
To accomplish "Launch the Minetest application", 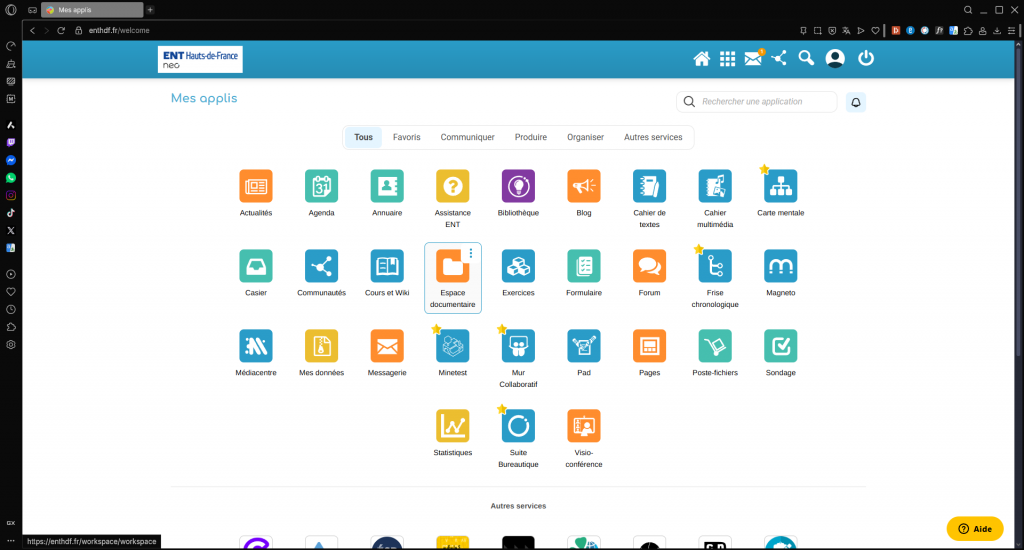I will point(452,346).
